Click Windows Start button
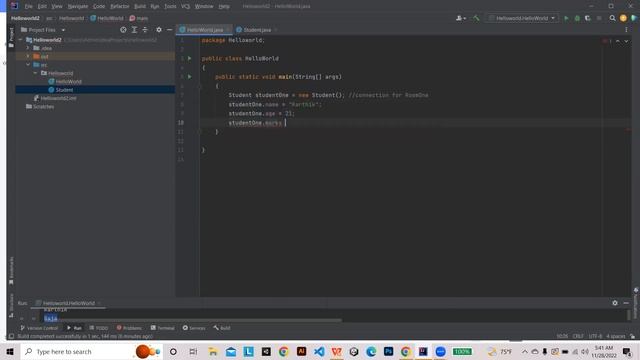Image resolution: width=640 pixels, height=360 pixels. pyautogui.click(x=10, y=351)
